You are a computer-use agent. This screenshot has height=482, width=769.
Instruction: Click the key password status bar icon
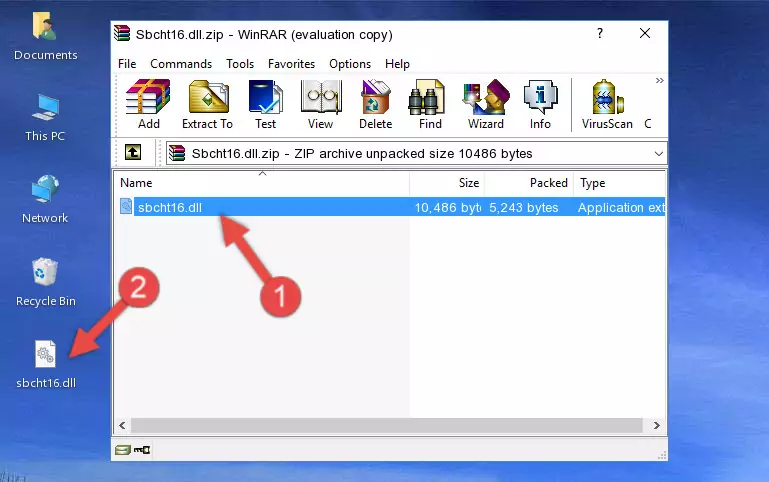pos(142,450)
